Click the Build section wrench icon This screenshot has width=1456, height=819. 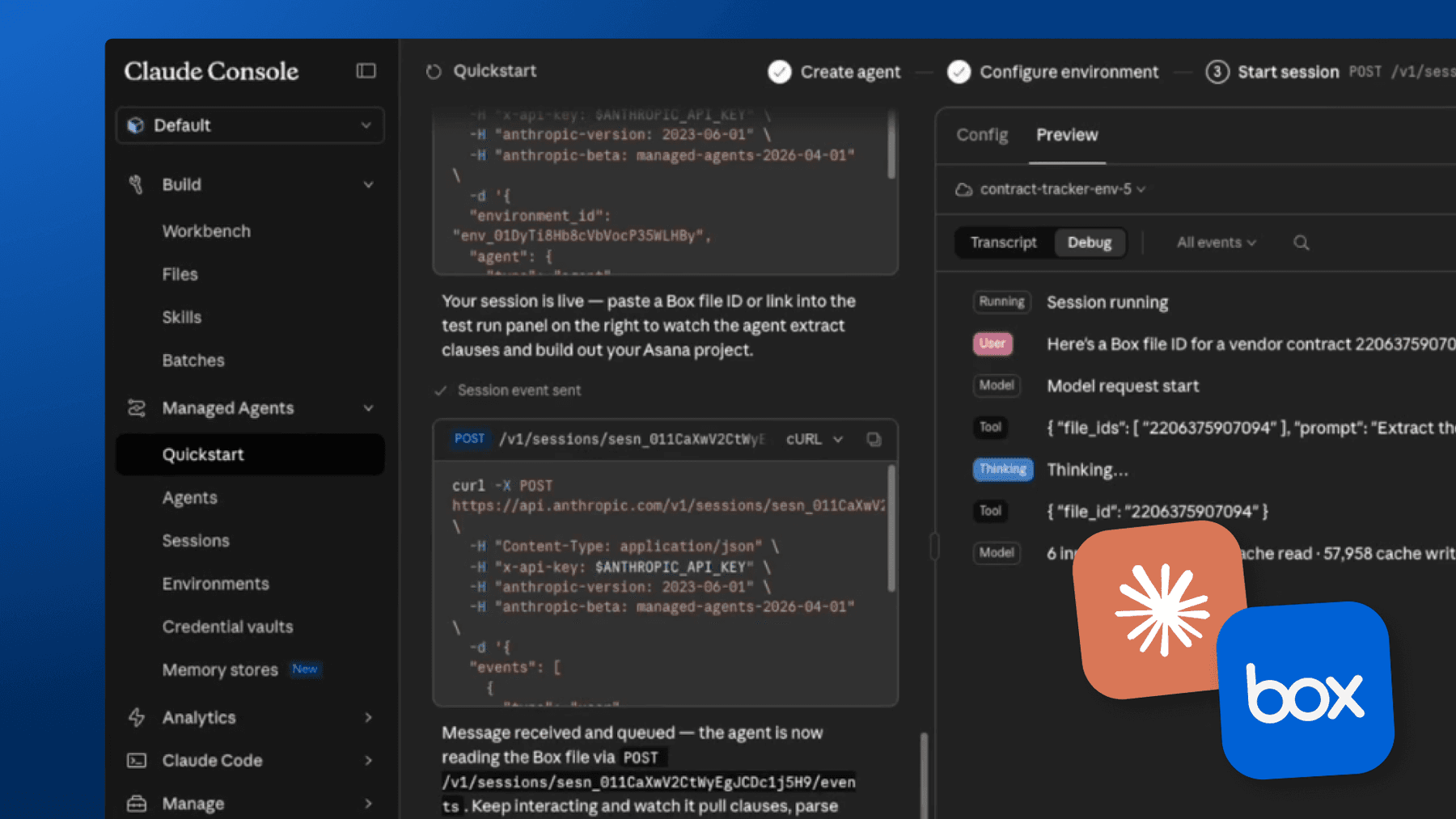(x=136, y=184)
